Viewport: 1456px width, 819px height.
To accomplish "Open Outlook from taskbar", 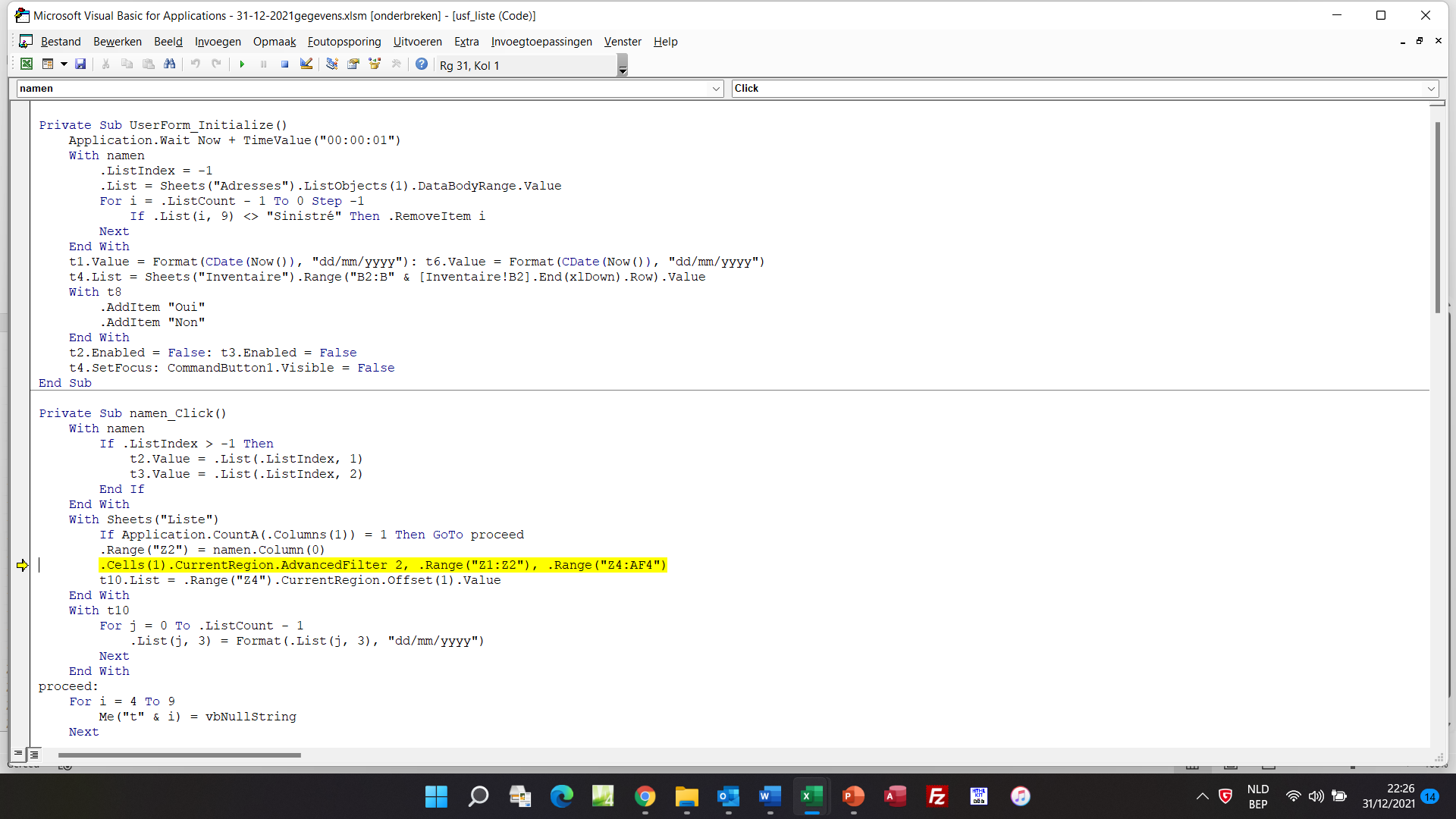I will point(729,796).
